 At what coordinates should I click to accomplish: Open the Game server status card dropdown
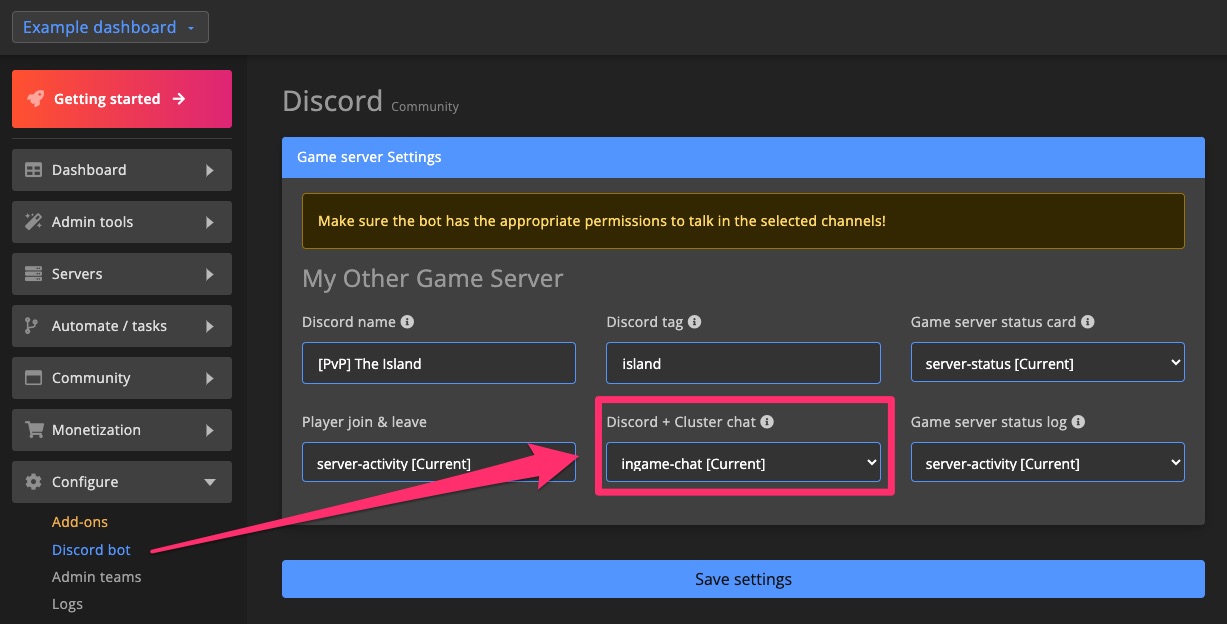(x=1047, y=362)
